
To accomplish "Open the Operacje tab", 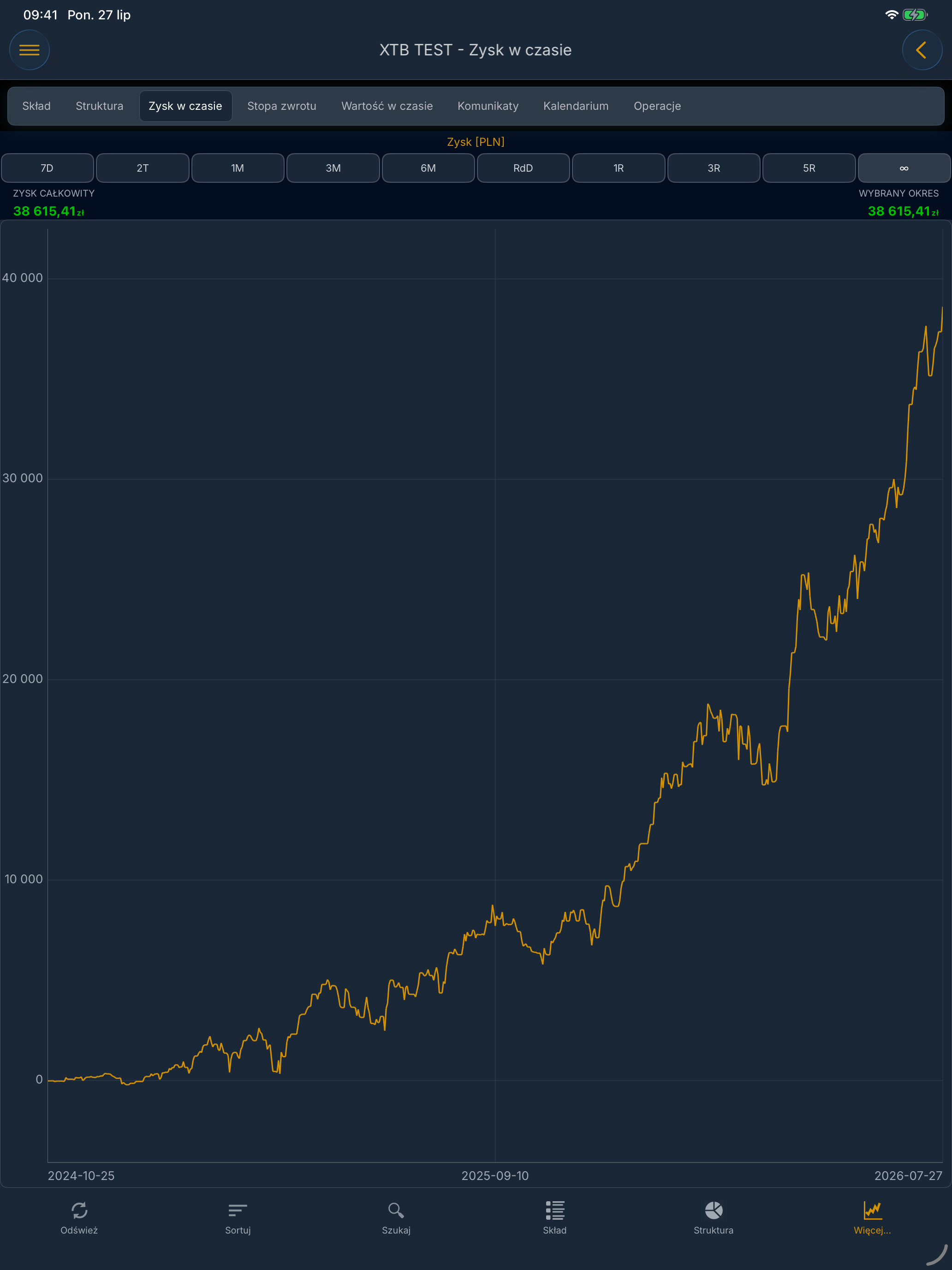I will click(657, 106).
